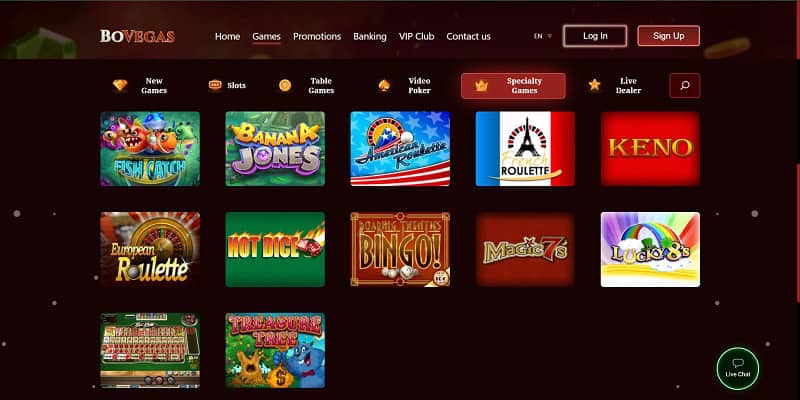Click the Log In button
The height and width of the screenshot is (400, 800).
[595, 36]
